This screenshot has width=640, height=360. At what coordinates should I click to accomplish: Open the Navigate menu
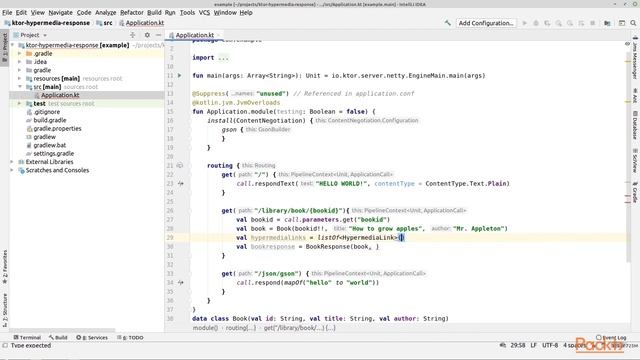click(60, 13)
